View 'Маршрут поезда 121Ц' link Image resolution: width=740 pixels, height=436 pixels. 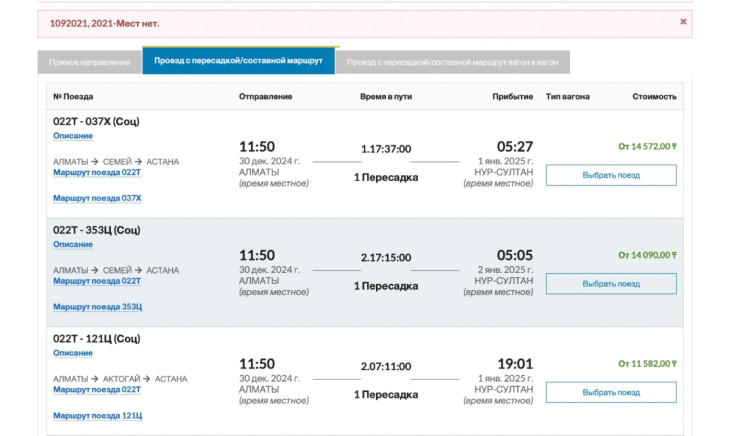pyautogui.click(x=97, y=415)
